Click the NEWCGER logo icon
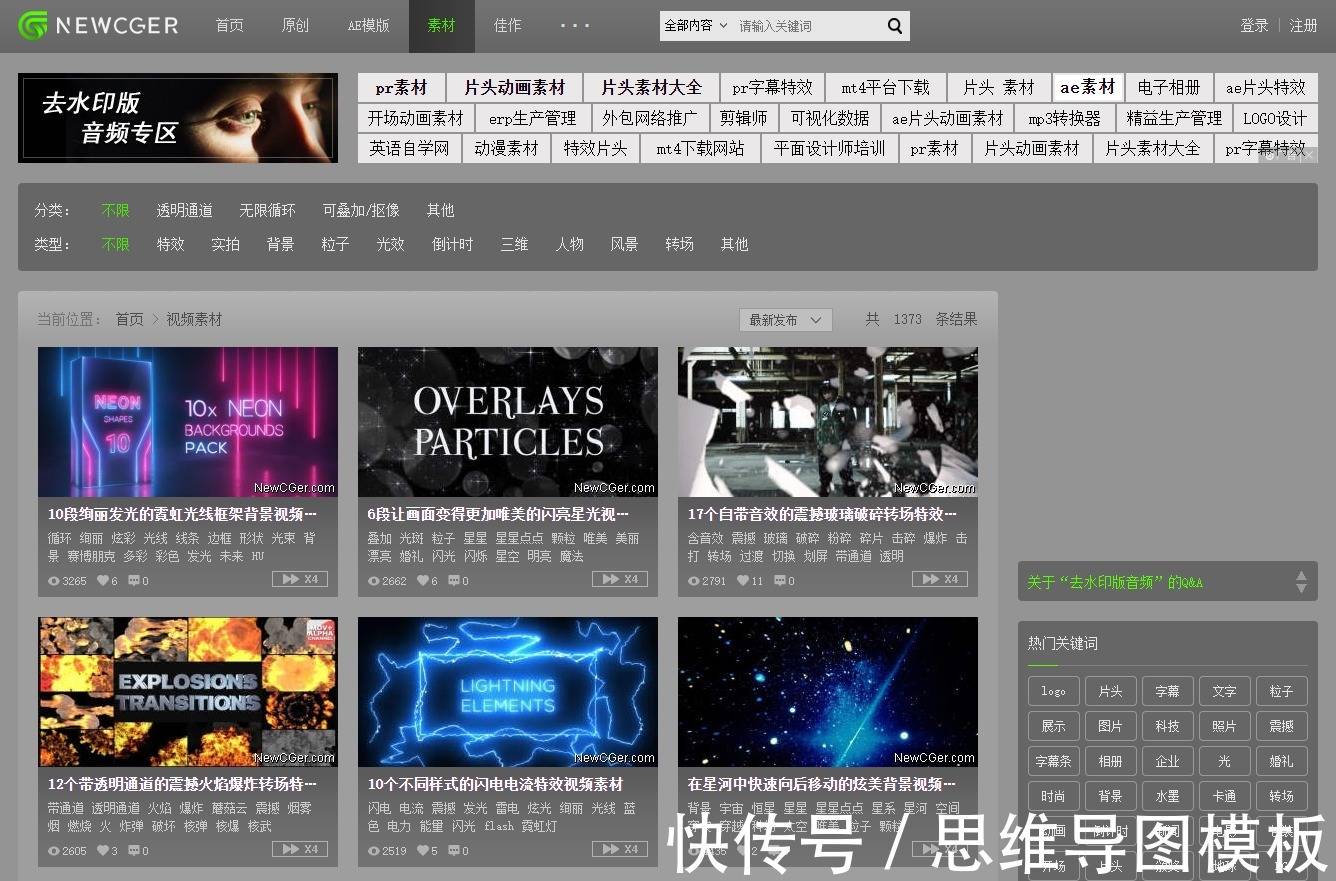 tap(33, 26)
